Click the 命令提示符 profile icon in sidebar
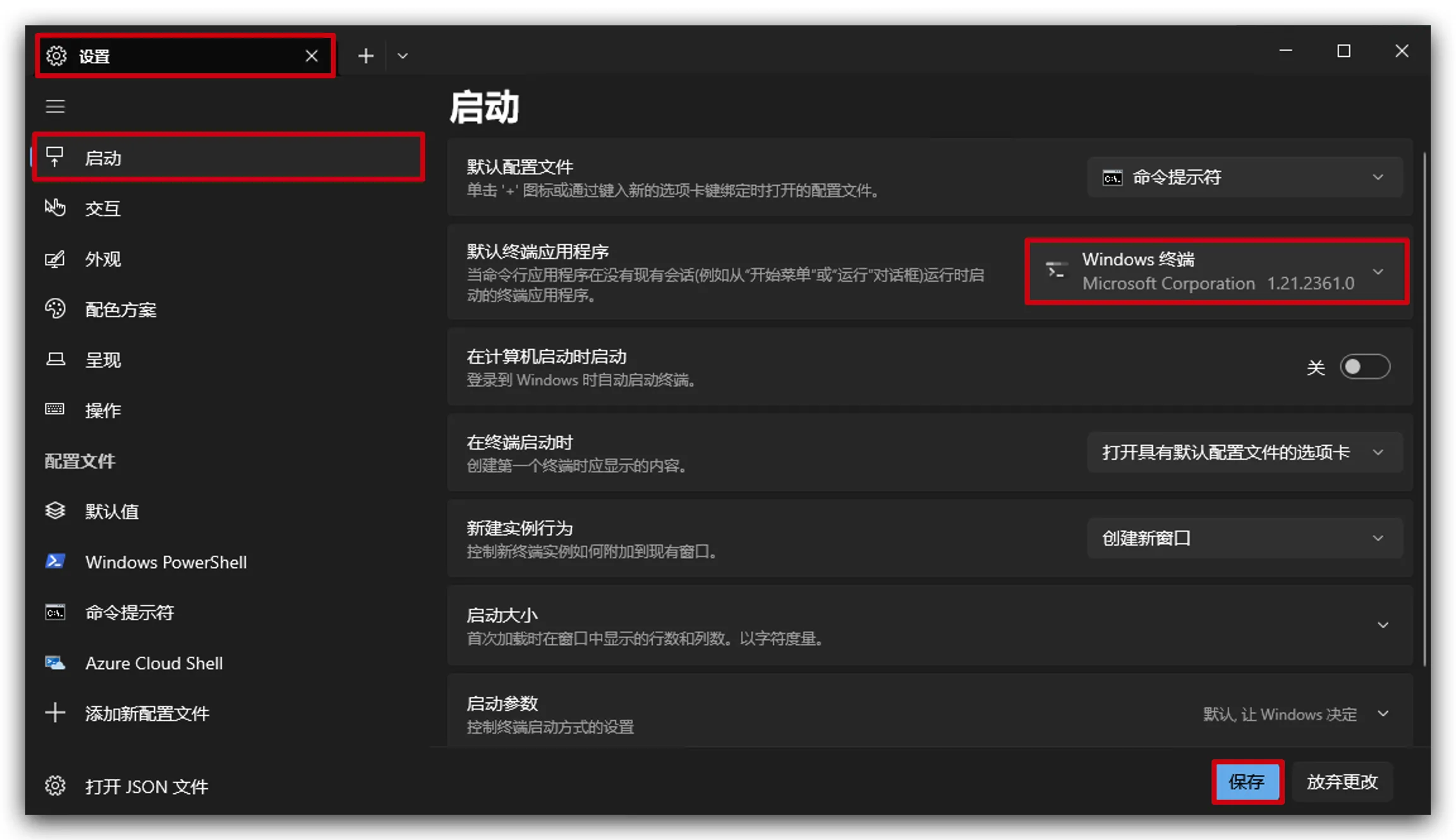Screen dimensions: 1456x840 (55, 612)
